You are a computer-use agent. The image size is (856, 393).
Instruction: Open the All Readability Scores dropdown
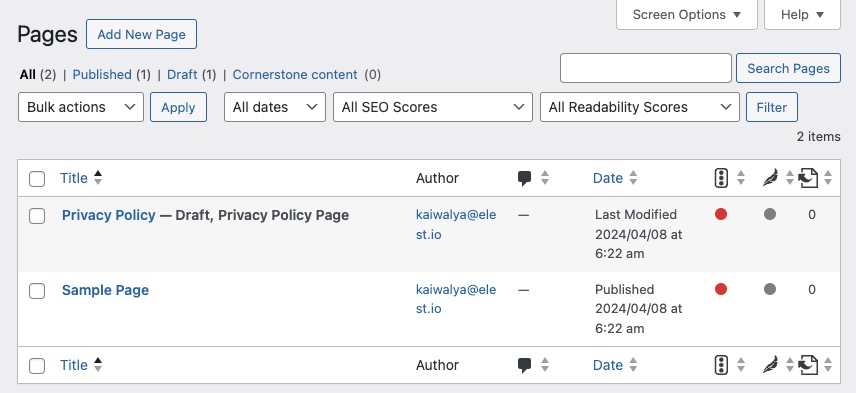[x=640, y=107]
